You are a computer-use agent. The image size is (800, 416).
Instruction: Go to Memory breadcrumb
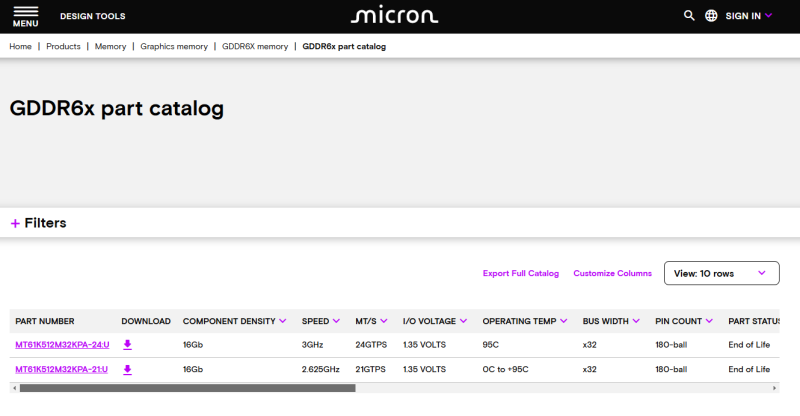point(110,46)
